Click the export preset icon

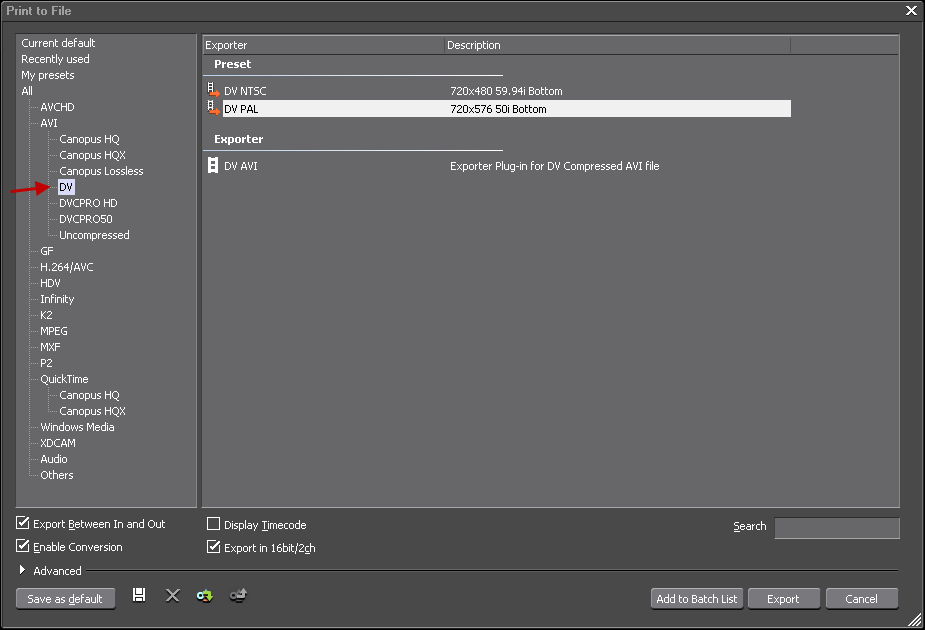coord(238,596)
